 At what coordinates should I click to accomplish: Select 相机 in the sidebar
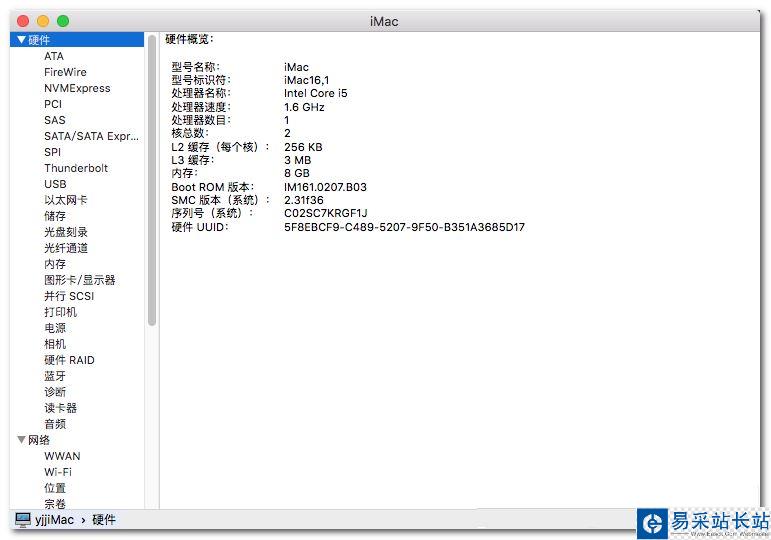tap(55, 344)
